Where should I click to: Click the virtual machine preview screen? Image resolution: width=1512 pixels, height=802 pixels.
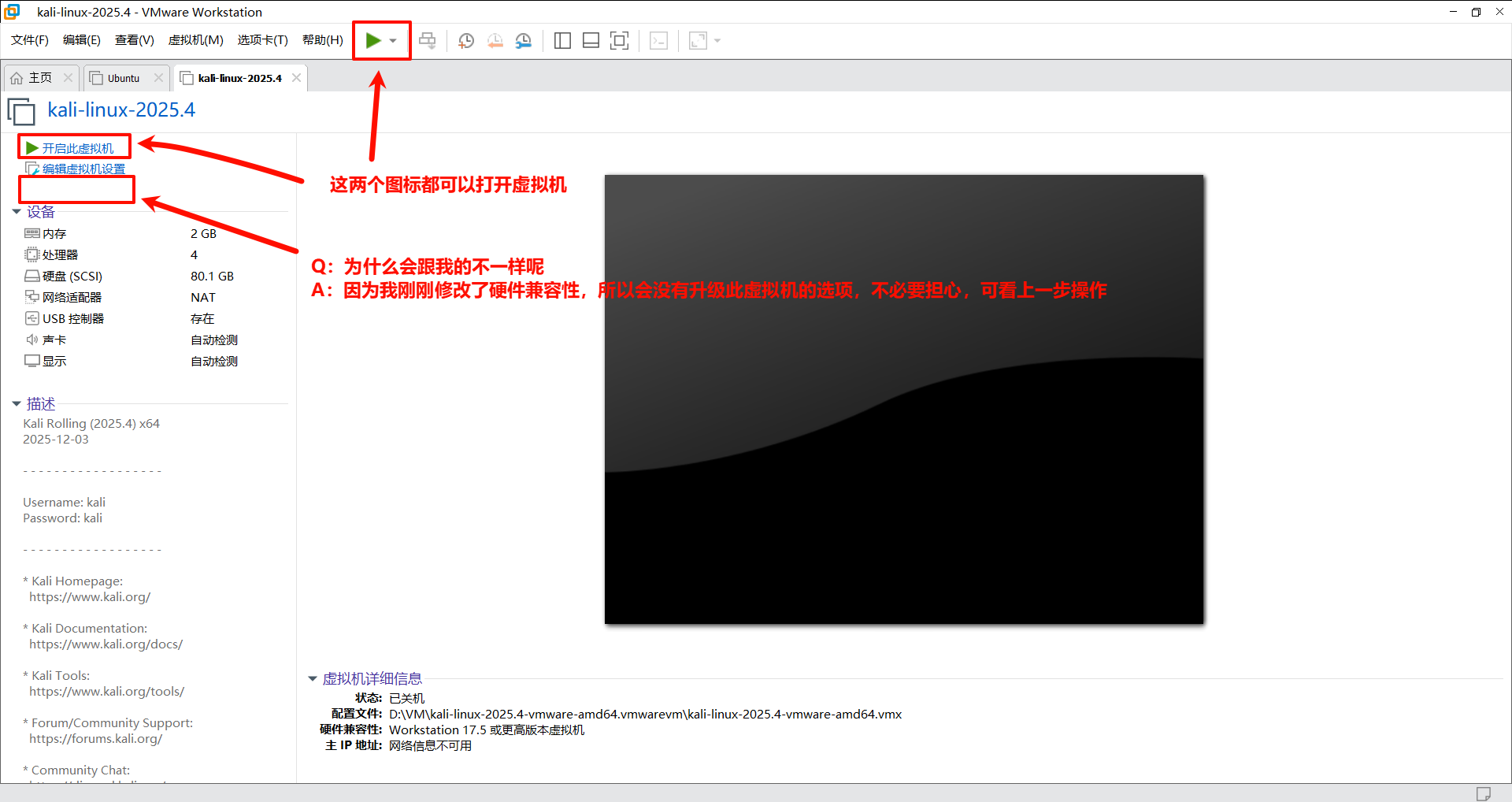904,399
